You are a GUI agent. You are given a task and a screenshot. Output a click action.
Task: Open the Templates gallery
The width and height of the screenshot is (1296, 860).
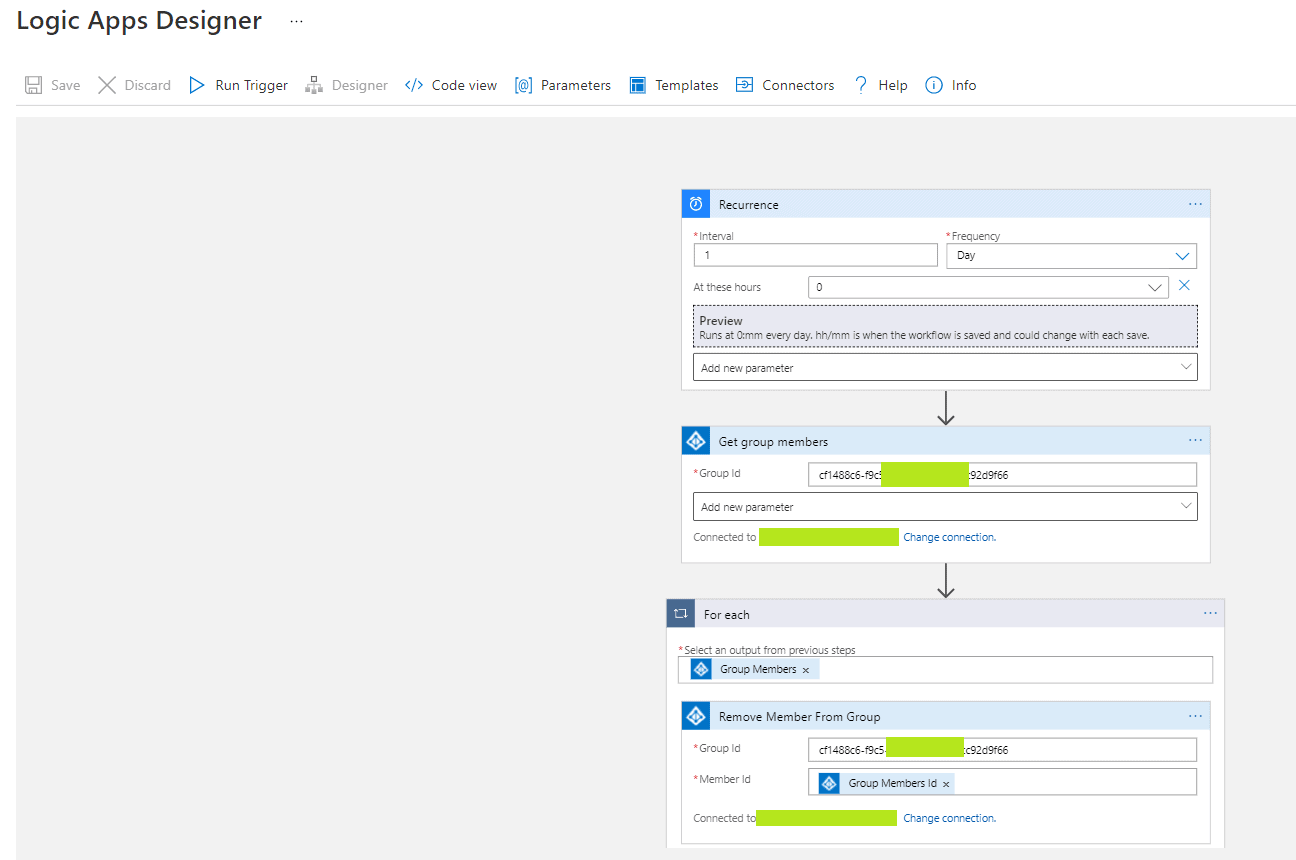(673, 85)
